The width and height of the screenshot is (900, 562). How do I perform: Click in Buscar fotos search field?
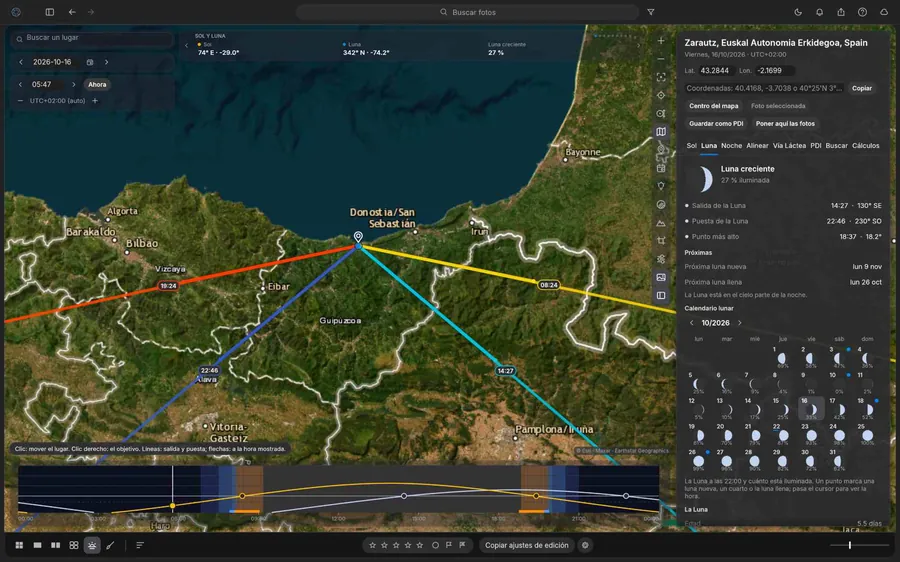click(x=467, y=12)
